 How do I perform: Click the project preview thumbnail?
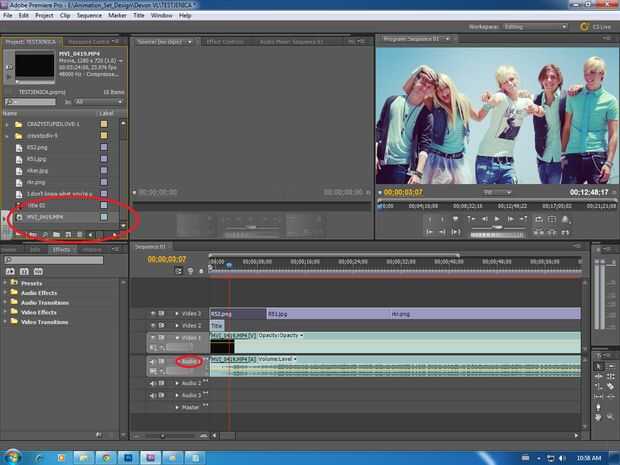tap(35, 66)
